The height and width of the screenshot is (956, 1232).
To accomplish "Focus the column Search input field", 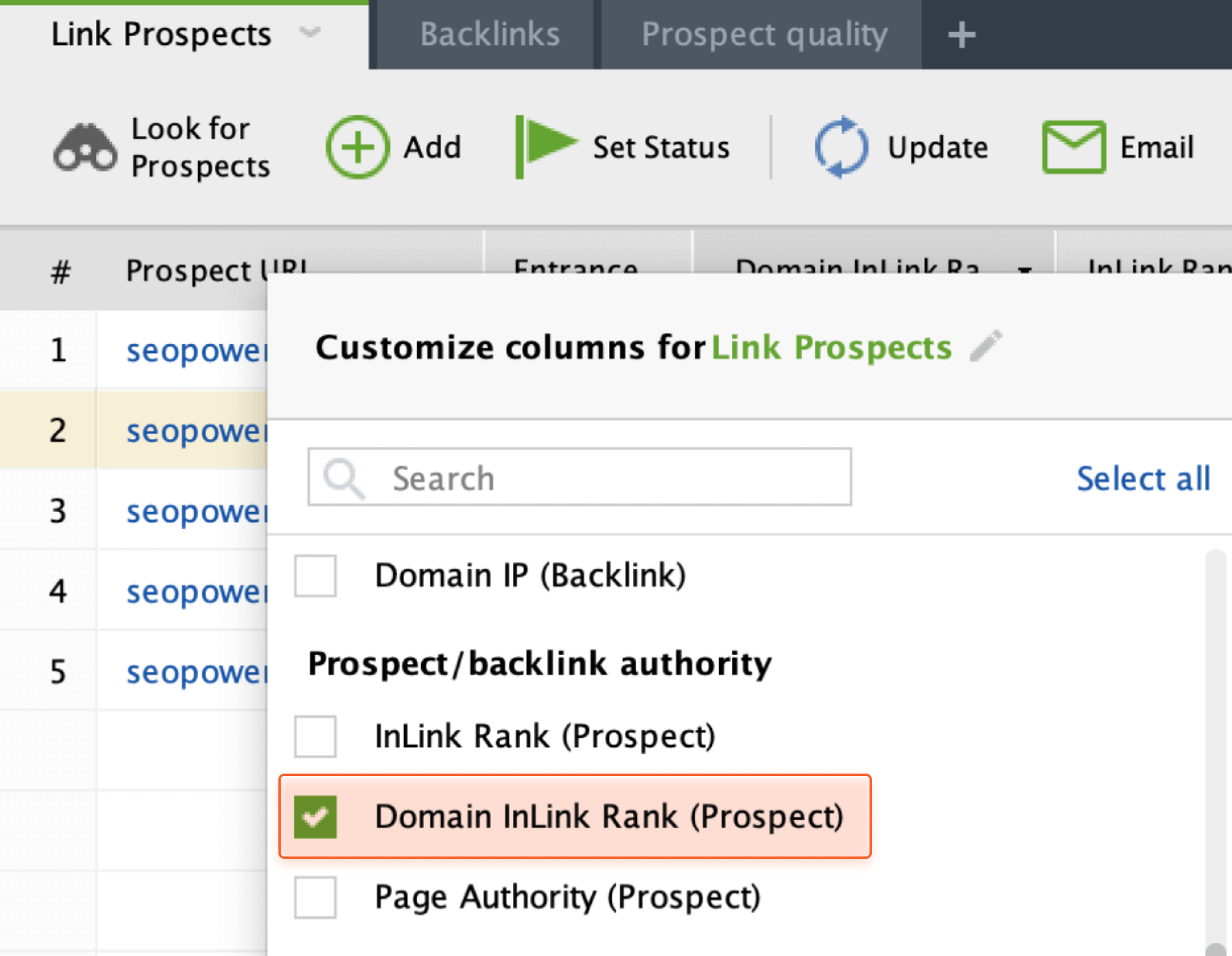I will (579, 477).
